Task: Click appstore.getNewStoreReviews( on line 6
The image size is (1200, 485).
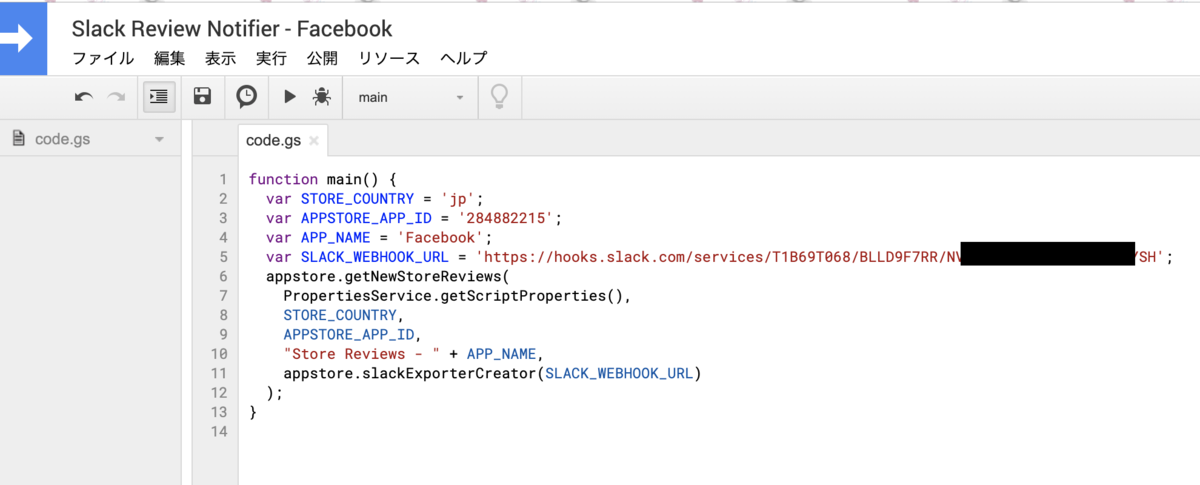Action: [x=388, y=276]
